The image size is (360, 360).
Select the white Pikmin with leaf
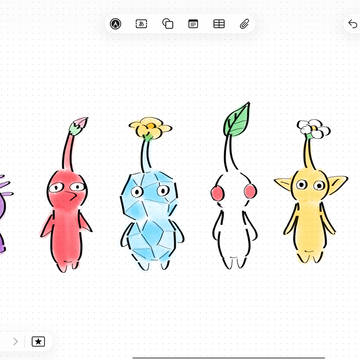pyautogui.click(x=234, y=186)
